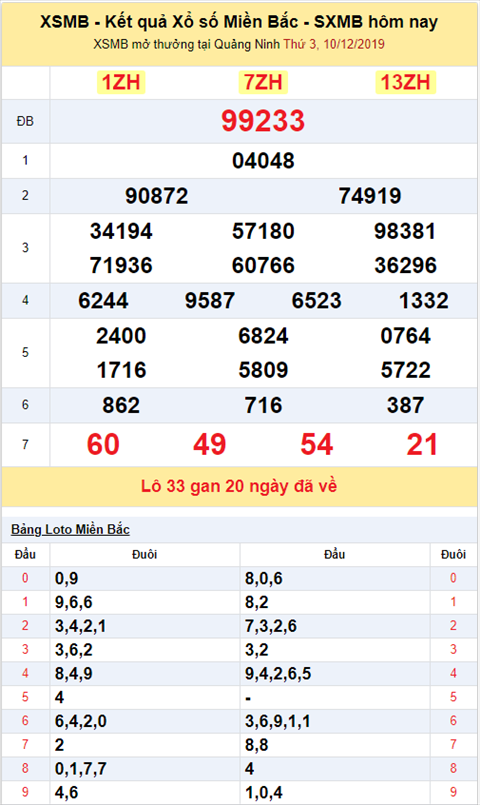This screenshot has width=480, height=805.
Task: Select the 1ZH ticket code
Action: pos(121,83)
